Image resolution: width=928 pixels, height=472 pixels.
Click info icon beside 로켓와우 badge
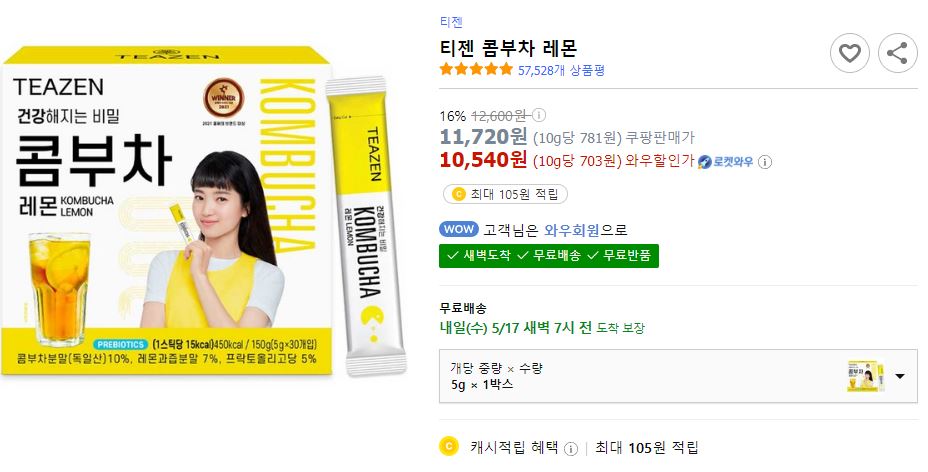point(765,161)
